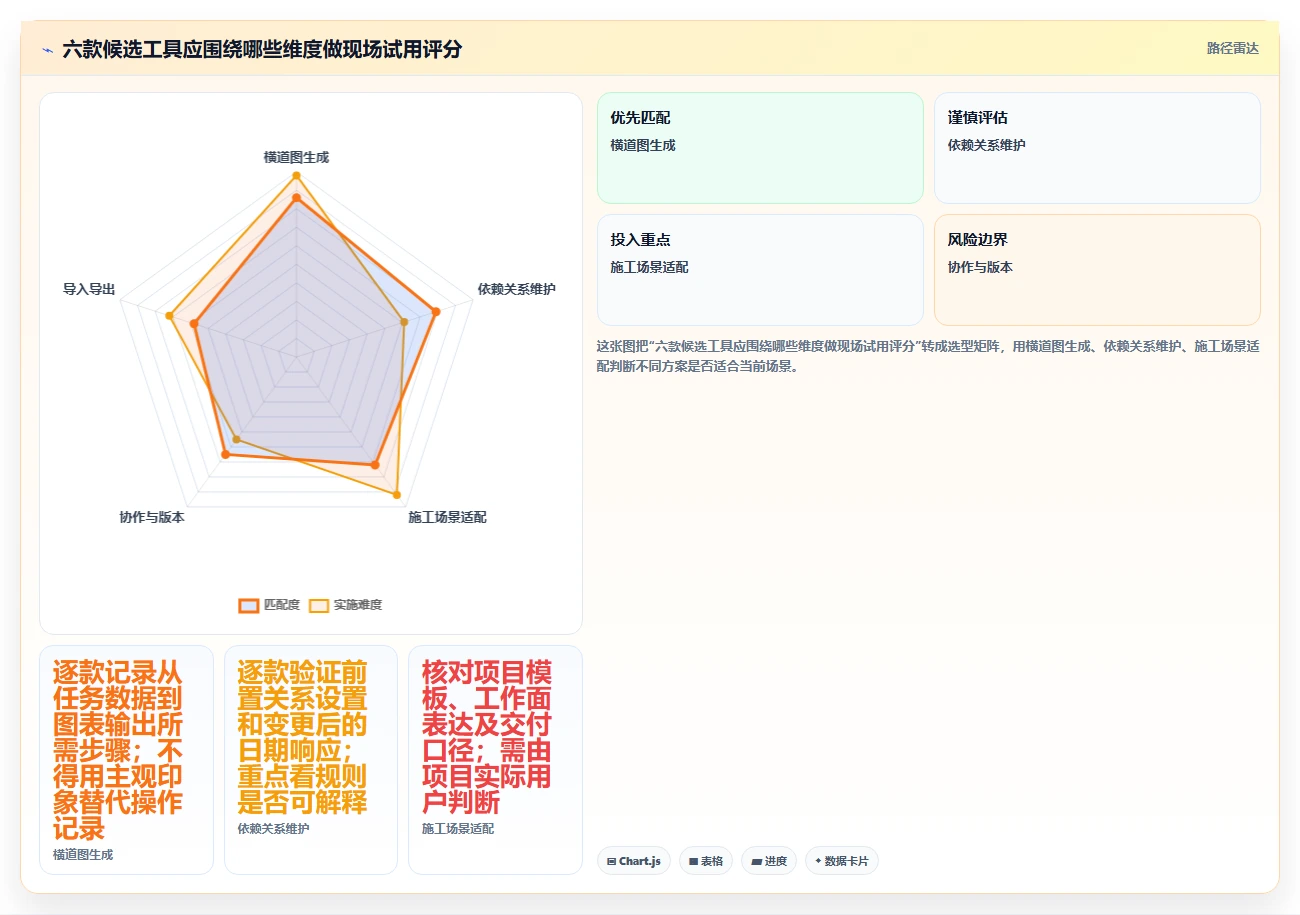Click the lightning icon beside the title
Image resolution: width=1300 pixels, height=915 pixels.
coord(47,49)
